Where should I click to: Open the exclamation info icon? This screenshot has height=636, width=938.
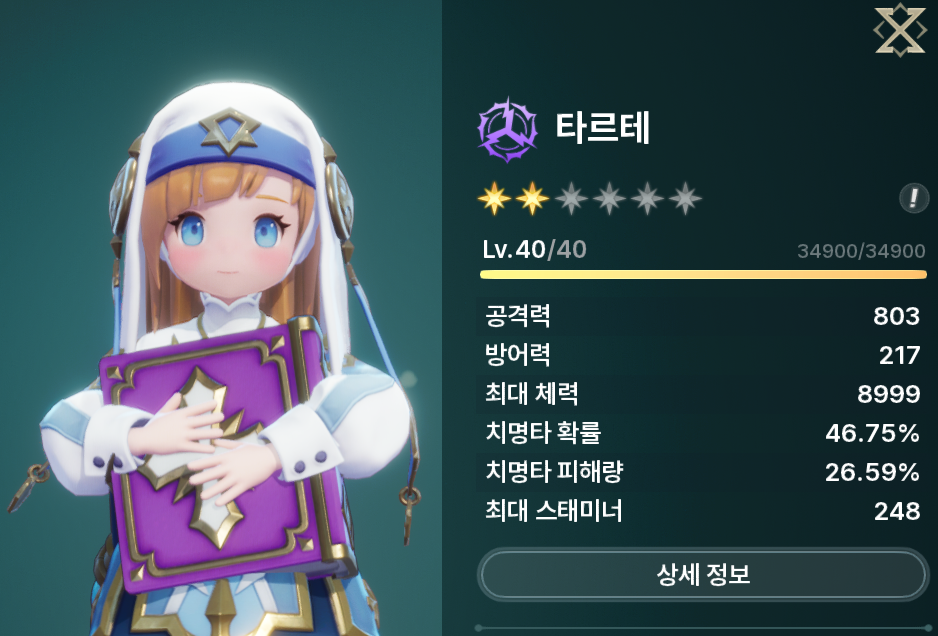913,198
